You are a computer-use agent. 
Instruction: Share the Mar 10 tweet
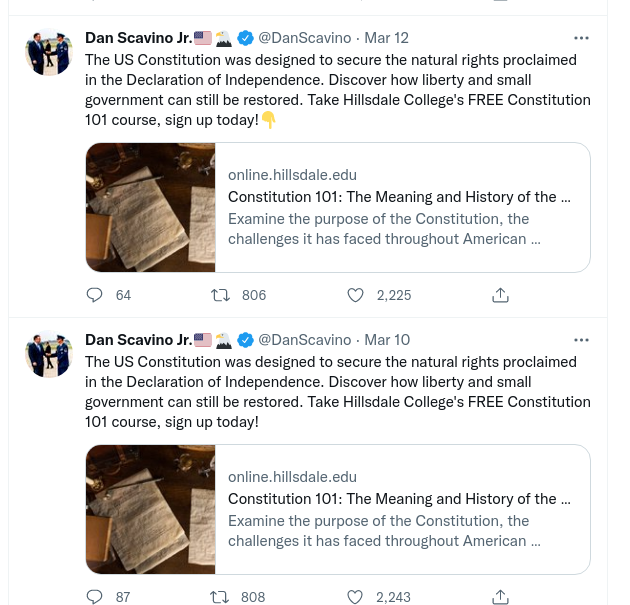(501, 597)
